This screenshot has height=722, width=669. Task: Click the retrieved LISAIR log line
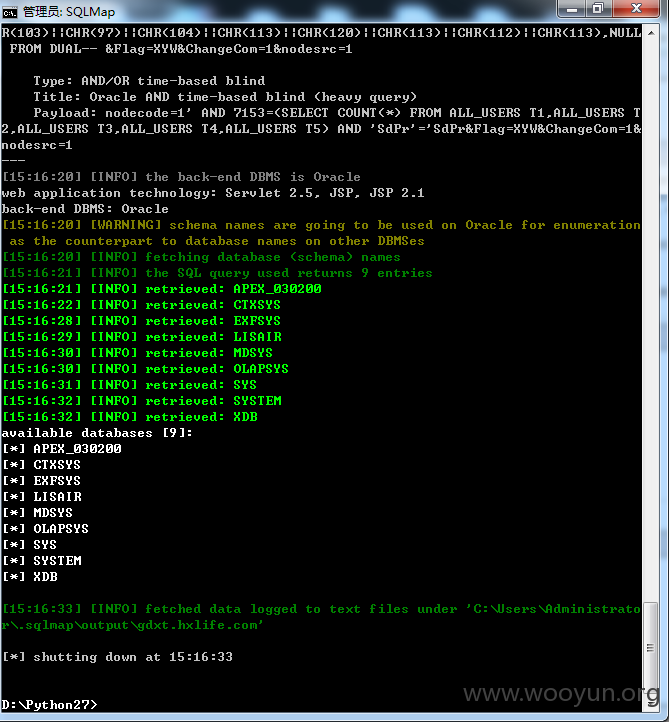coord(142,337)
